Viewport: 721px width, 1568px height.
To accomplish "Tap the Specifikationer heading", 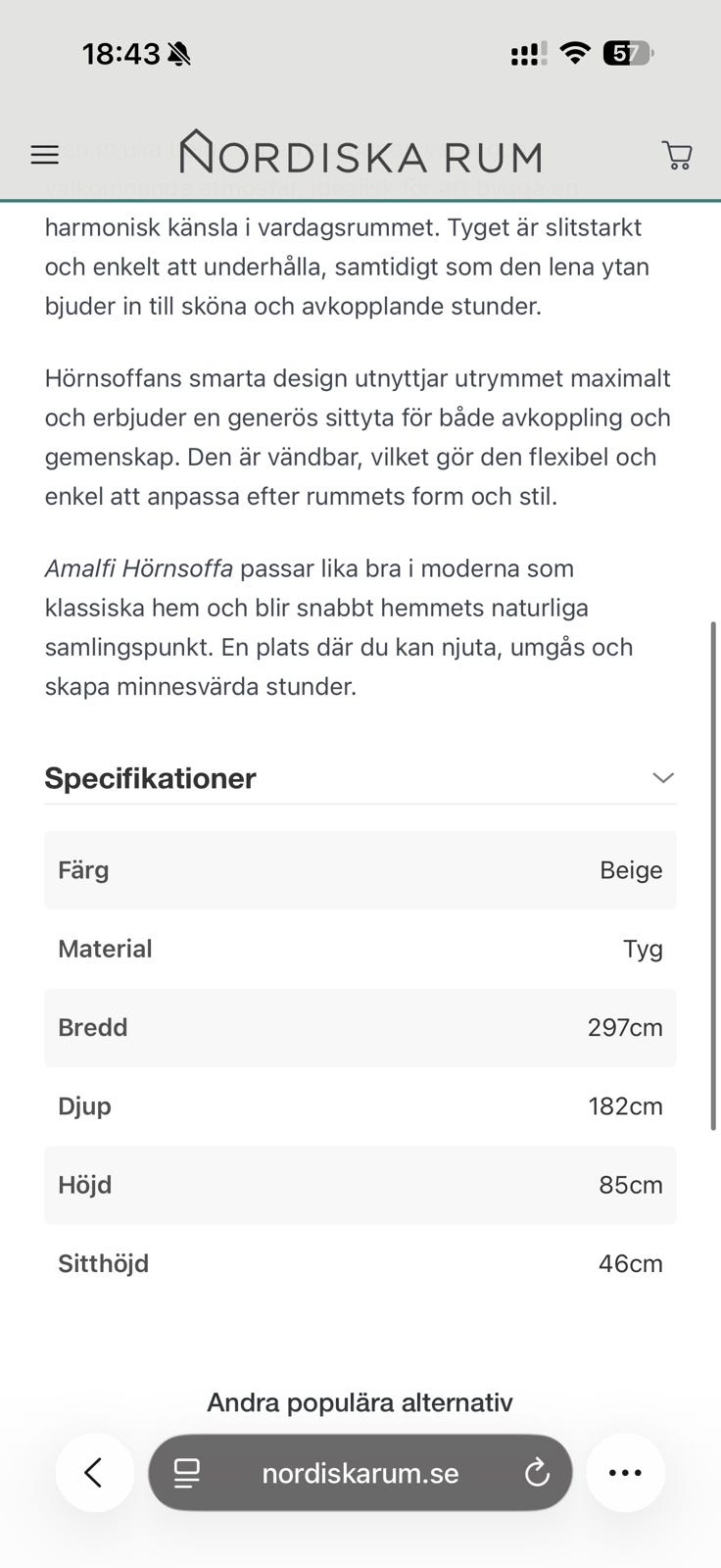I will (150, 778).
